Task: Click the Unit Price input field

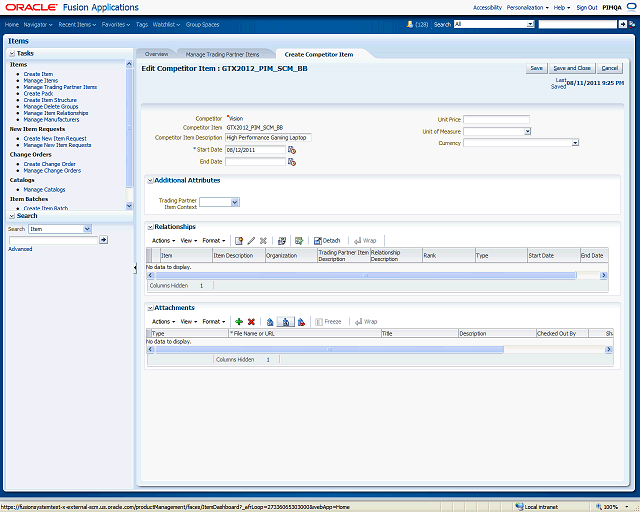Action: [x=496, y=119]
